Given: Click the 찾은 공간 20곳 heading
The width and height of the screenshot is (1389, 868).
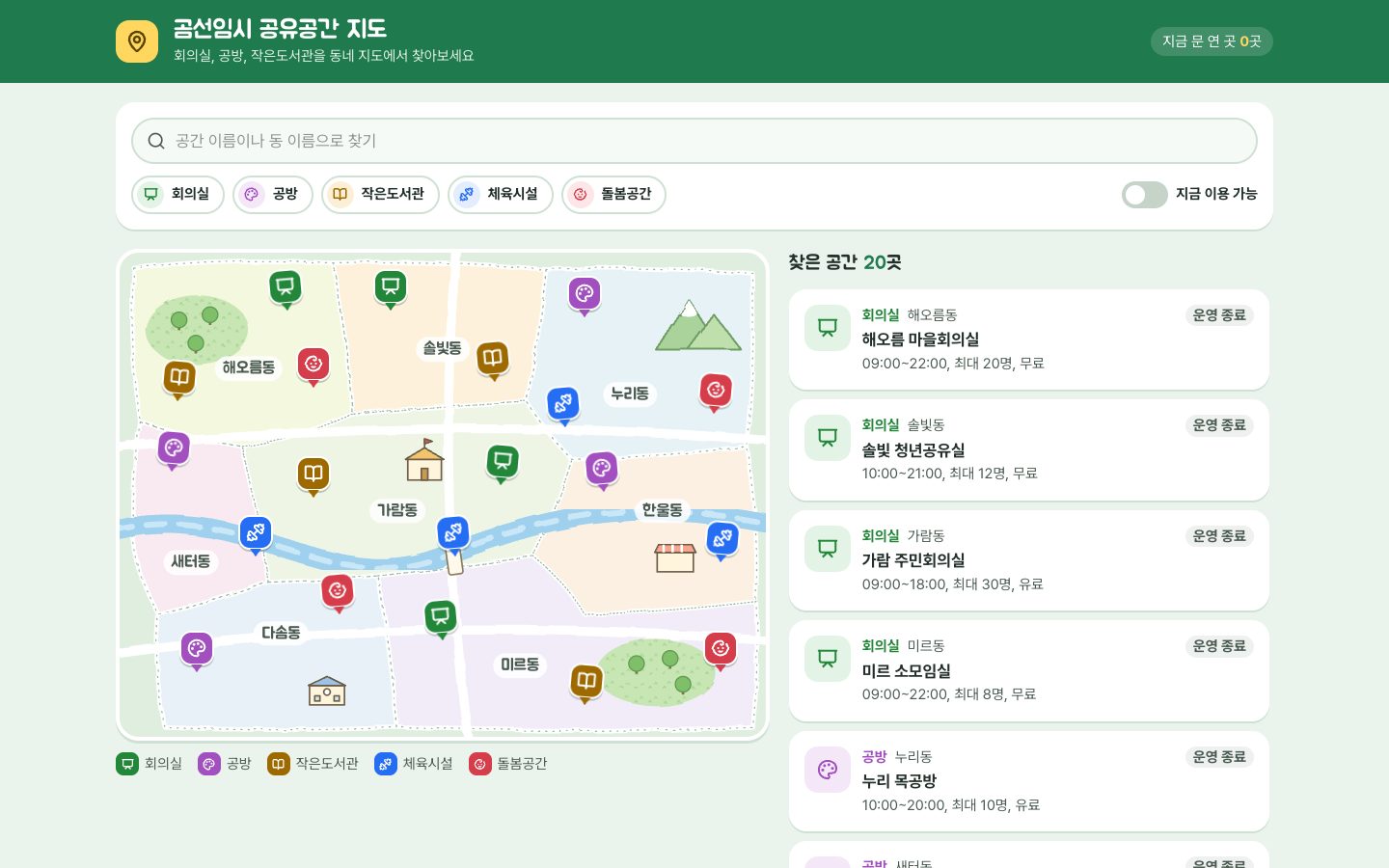Looking at the screenshot, I should [x=845, y=262].
